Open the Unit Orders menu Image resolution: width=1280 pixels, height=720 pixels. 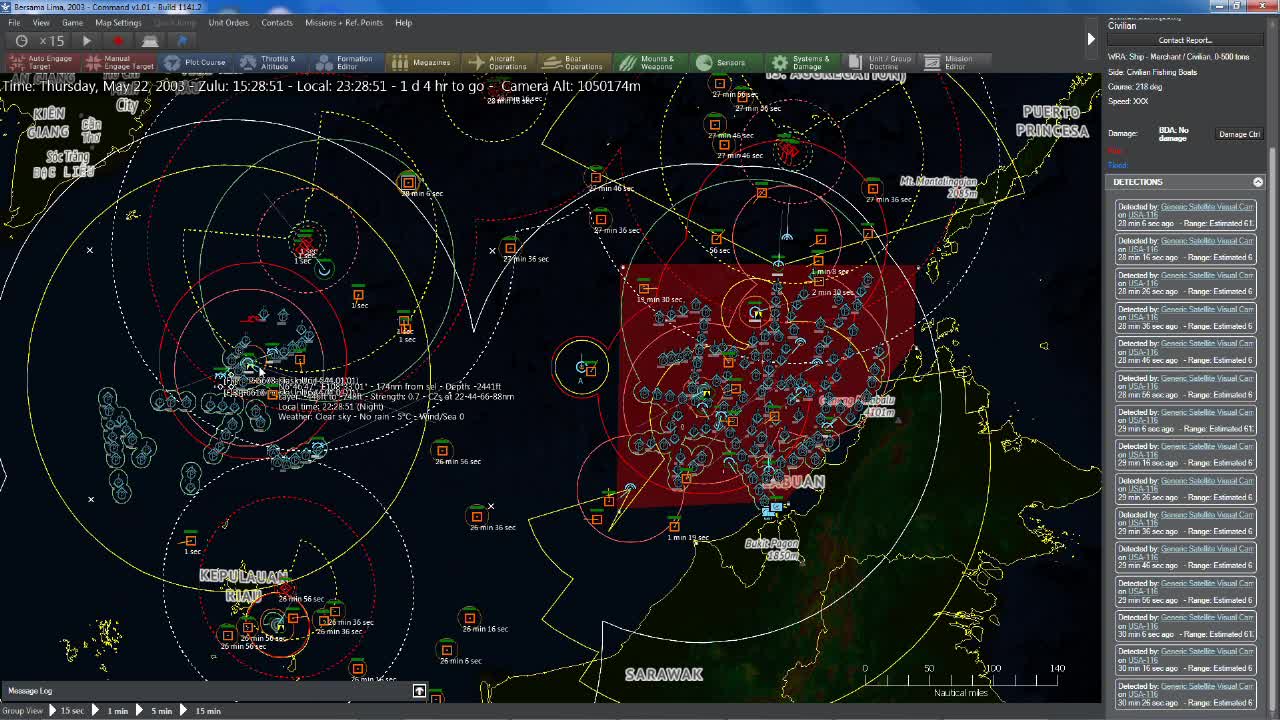point(228,22)
